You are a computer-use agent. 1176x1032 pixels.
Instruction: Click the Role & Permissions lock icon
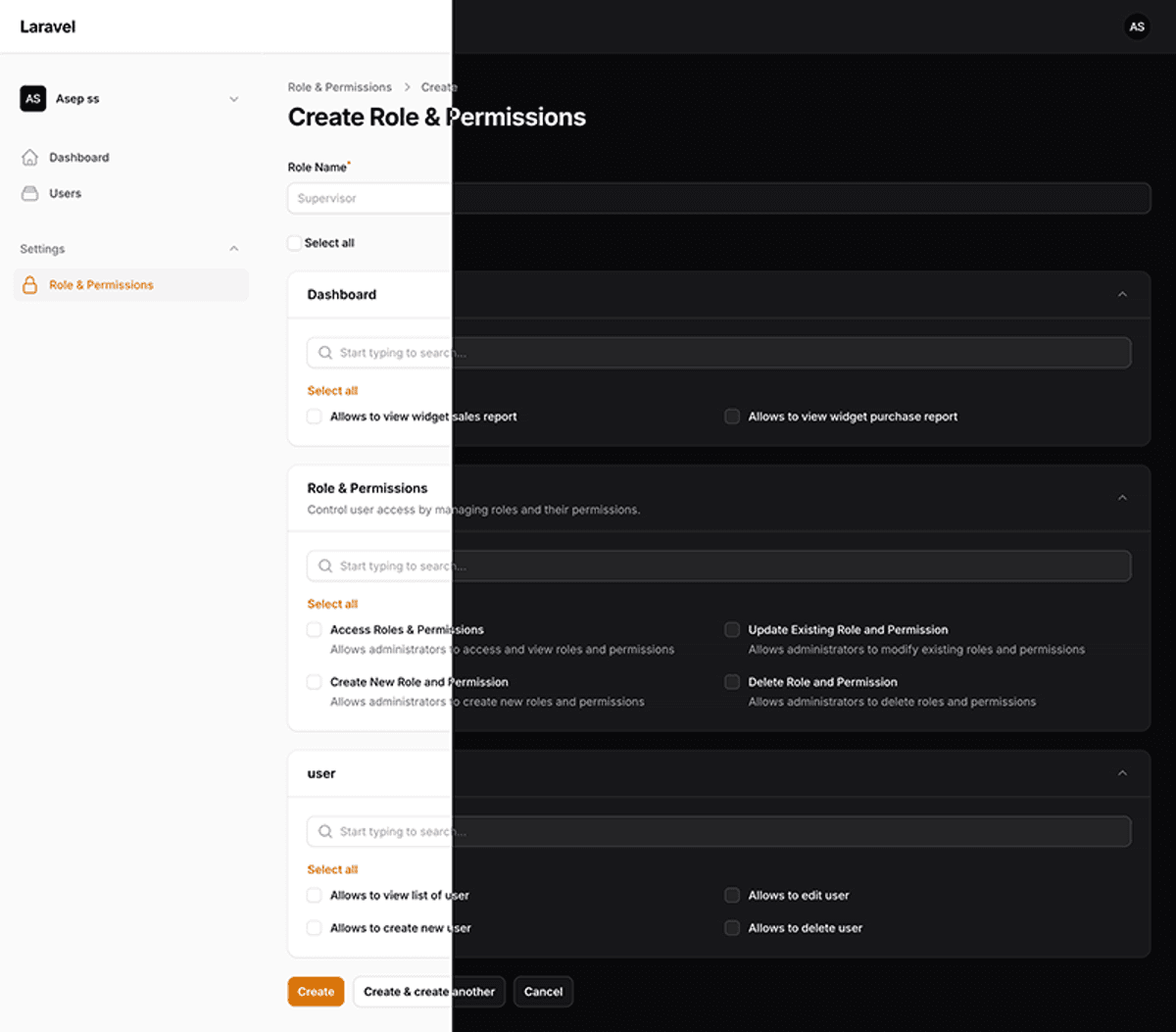point(30,285)
